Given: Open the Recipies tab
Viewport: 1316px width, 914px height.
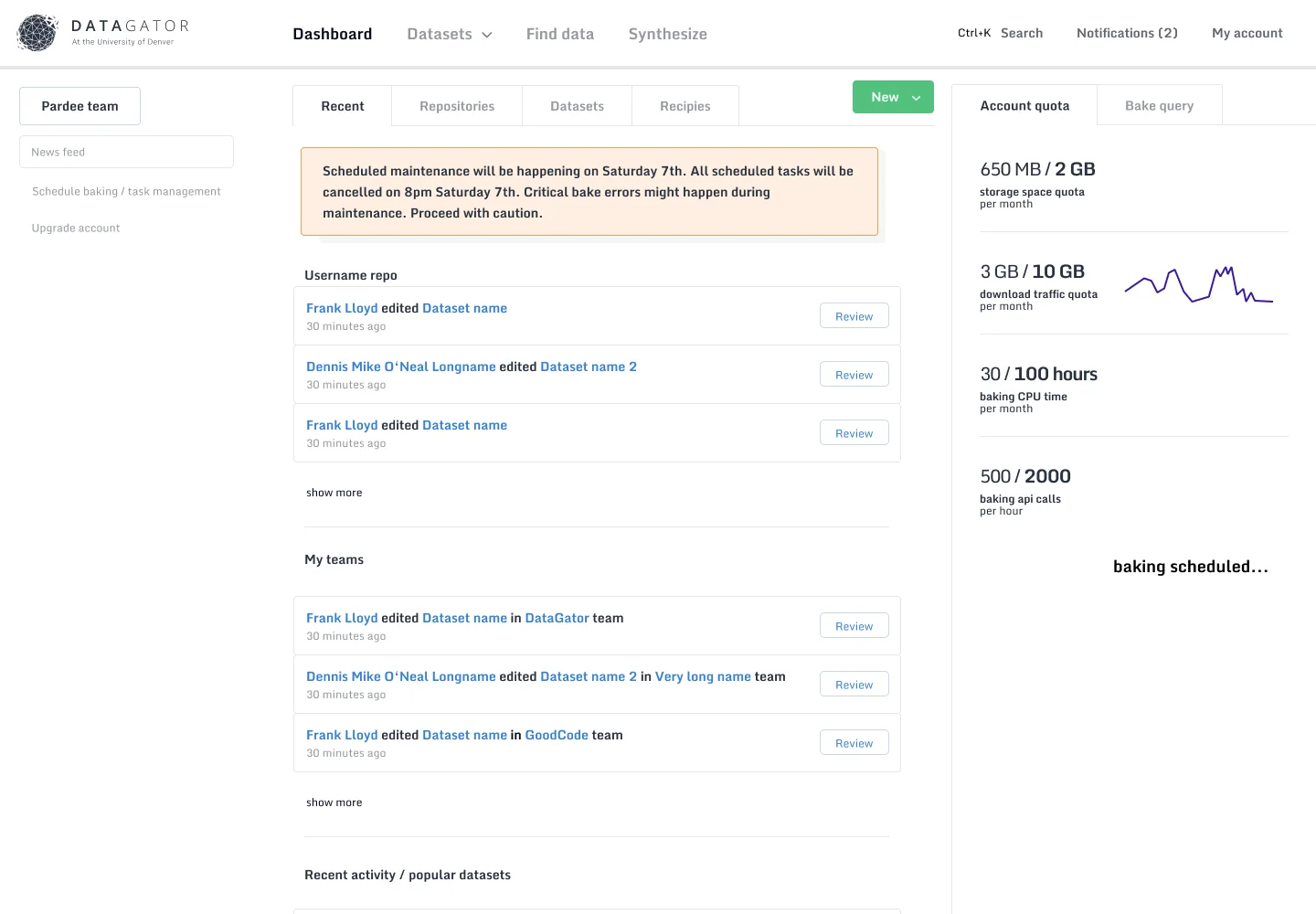Looking at the screenshot, I should (x=685, y=106).
